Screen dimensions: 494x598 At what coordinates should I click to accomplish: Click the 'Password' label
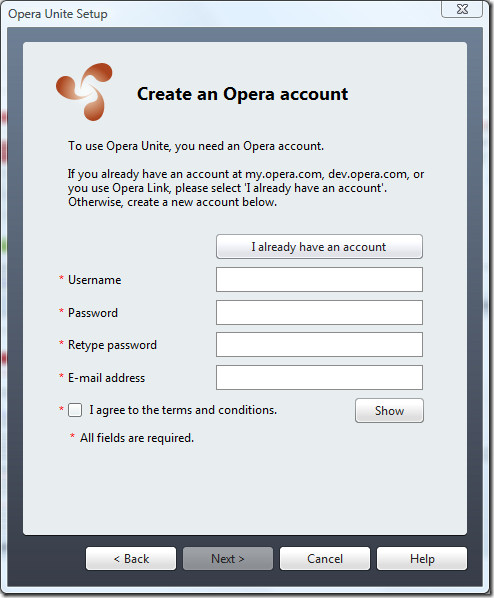coord(93,313)
